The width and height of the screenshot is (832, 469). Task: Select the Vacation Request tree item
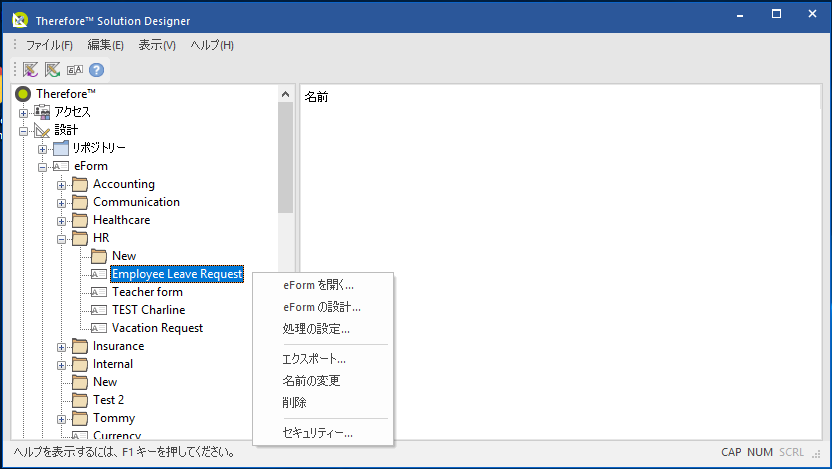coord(157,328)
